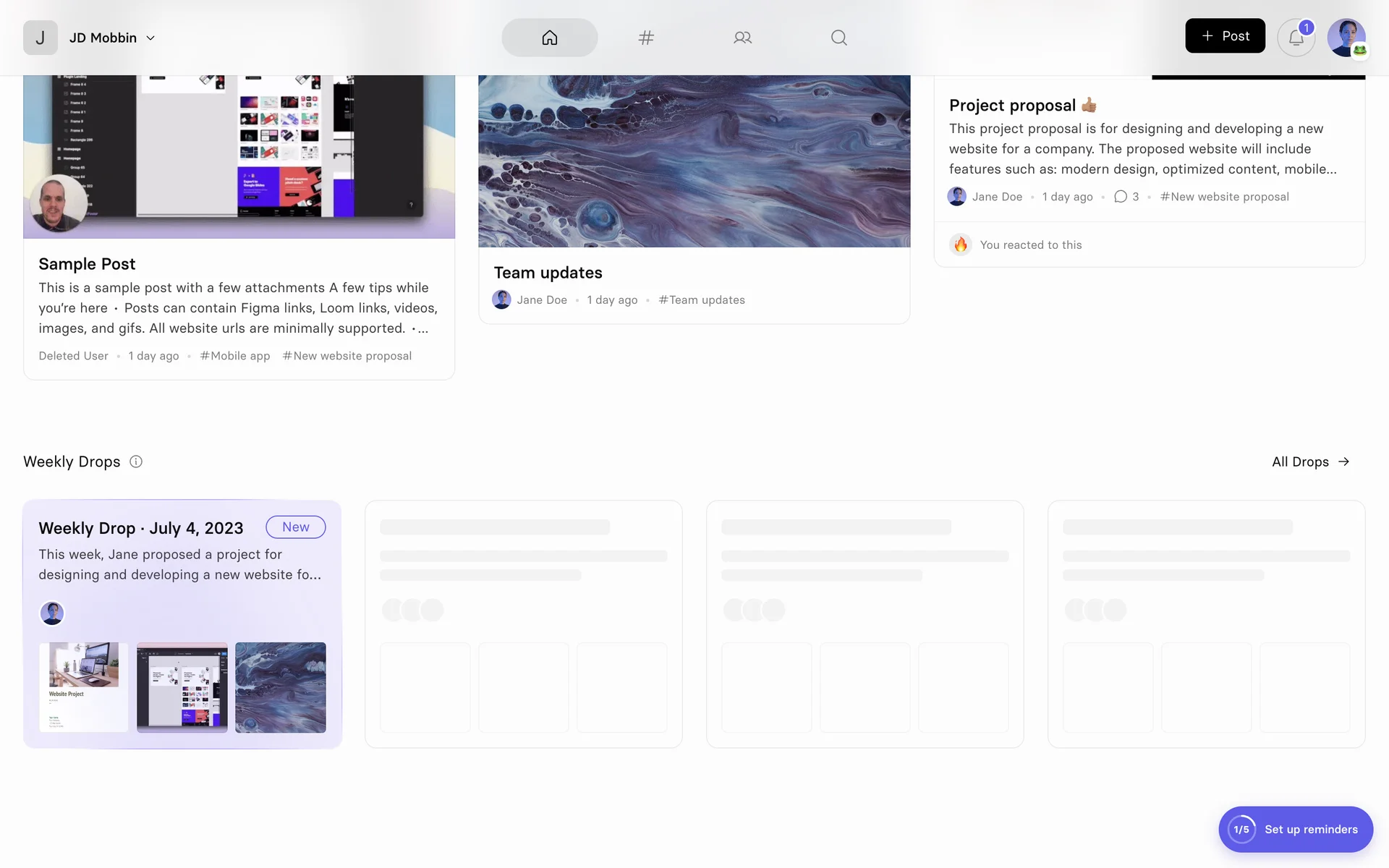Open the notifications bell

(x=1295, y=38)
